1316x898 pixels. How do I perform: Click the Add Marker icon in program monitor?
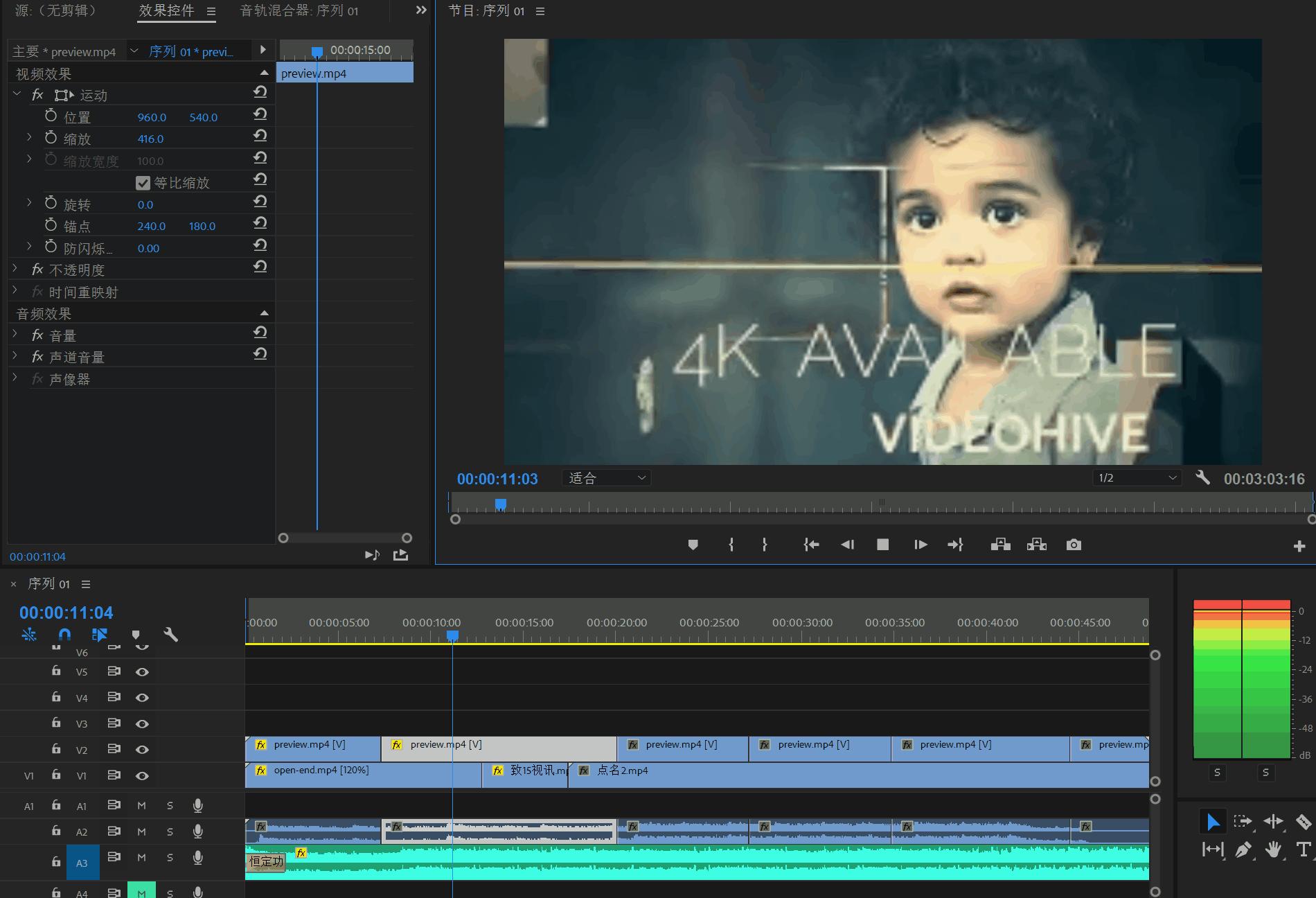pos(693,545)
